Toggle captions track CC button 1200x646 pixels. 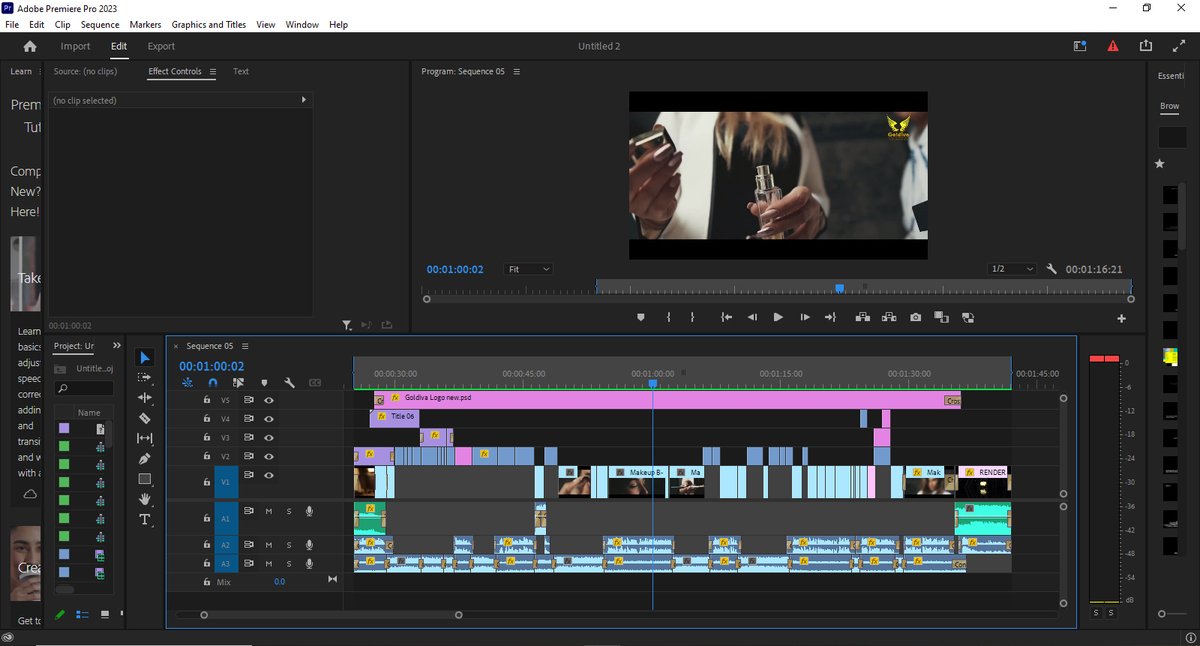tap(314, 382)
